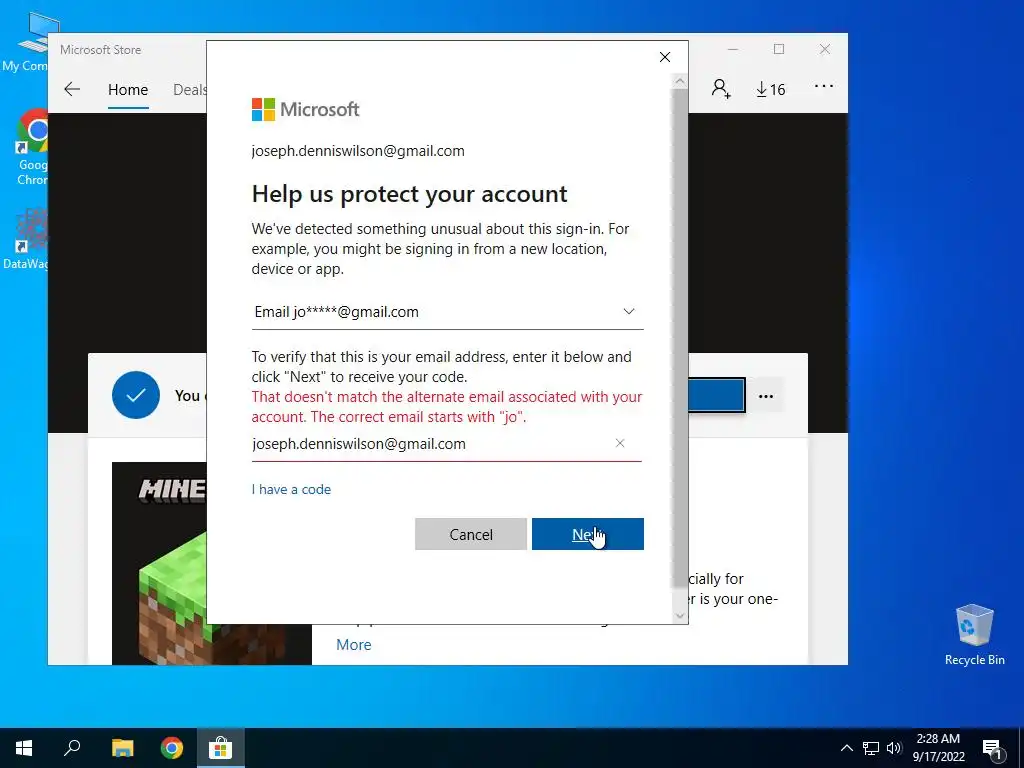Show hidden system tray icons

tap(846, 748)
